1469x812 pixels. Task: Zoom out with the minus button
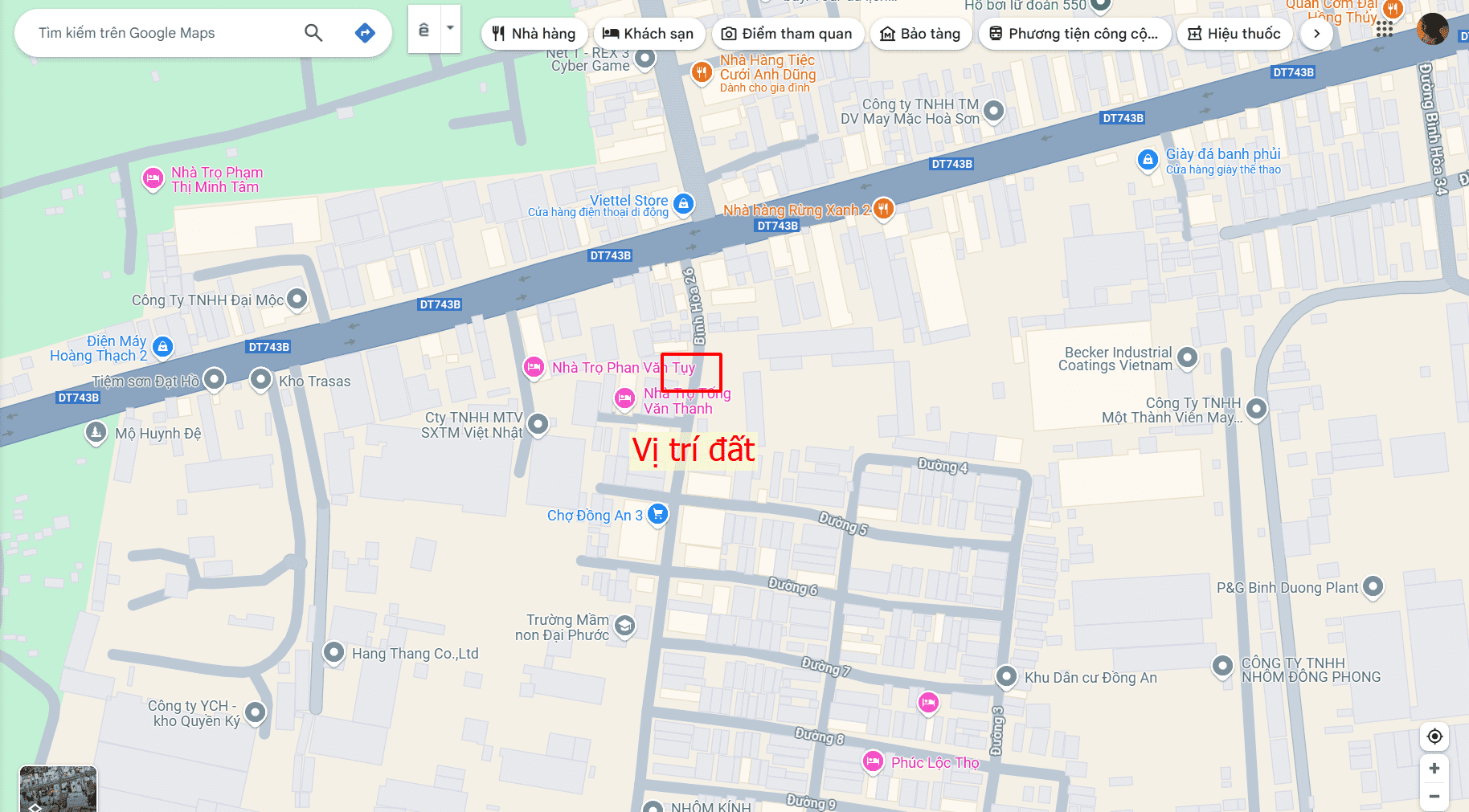[1434, 797]
